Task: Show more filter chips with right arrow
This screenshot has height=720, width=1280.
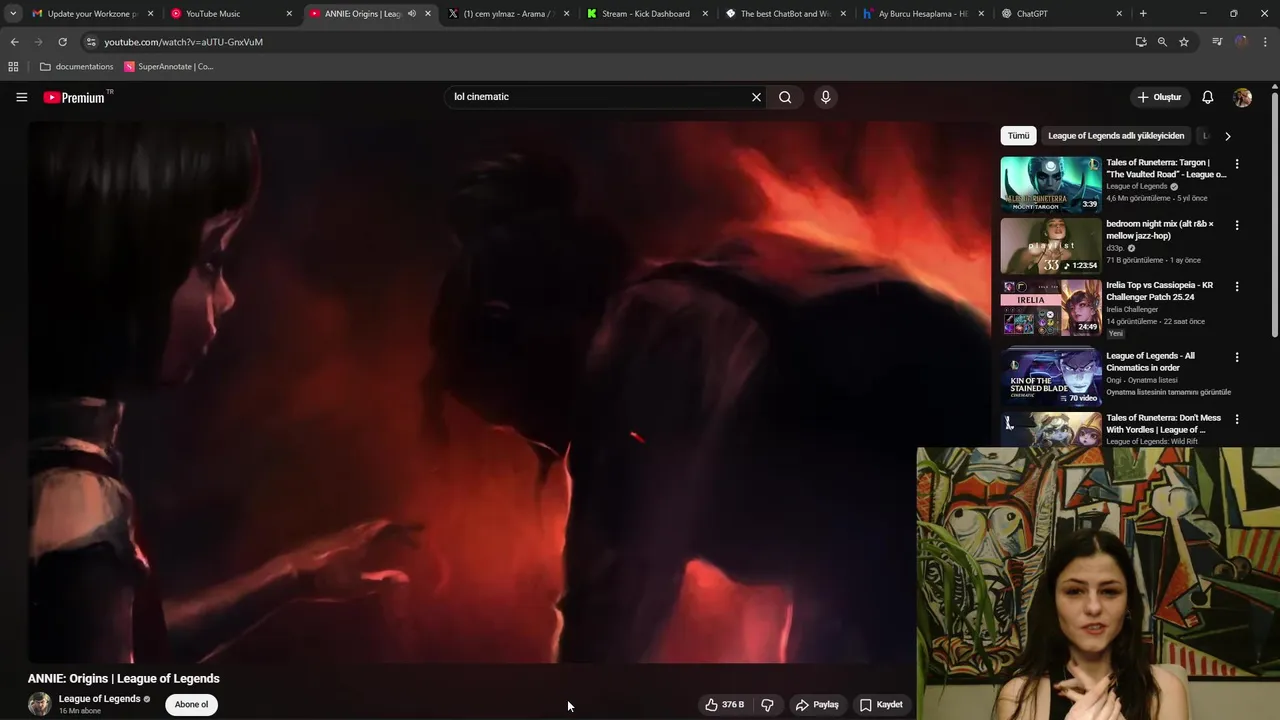Action: pyautogui.click(x=1228, y=136)
